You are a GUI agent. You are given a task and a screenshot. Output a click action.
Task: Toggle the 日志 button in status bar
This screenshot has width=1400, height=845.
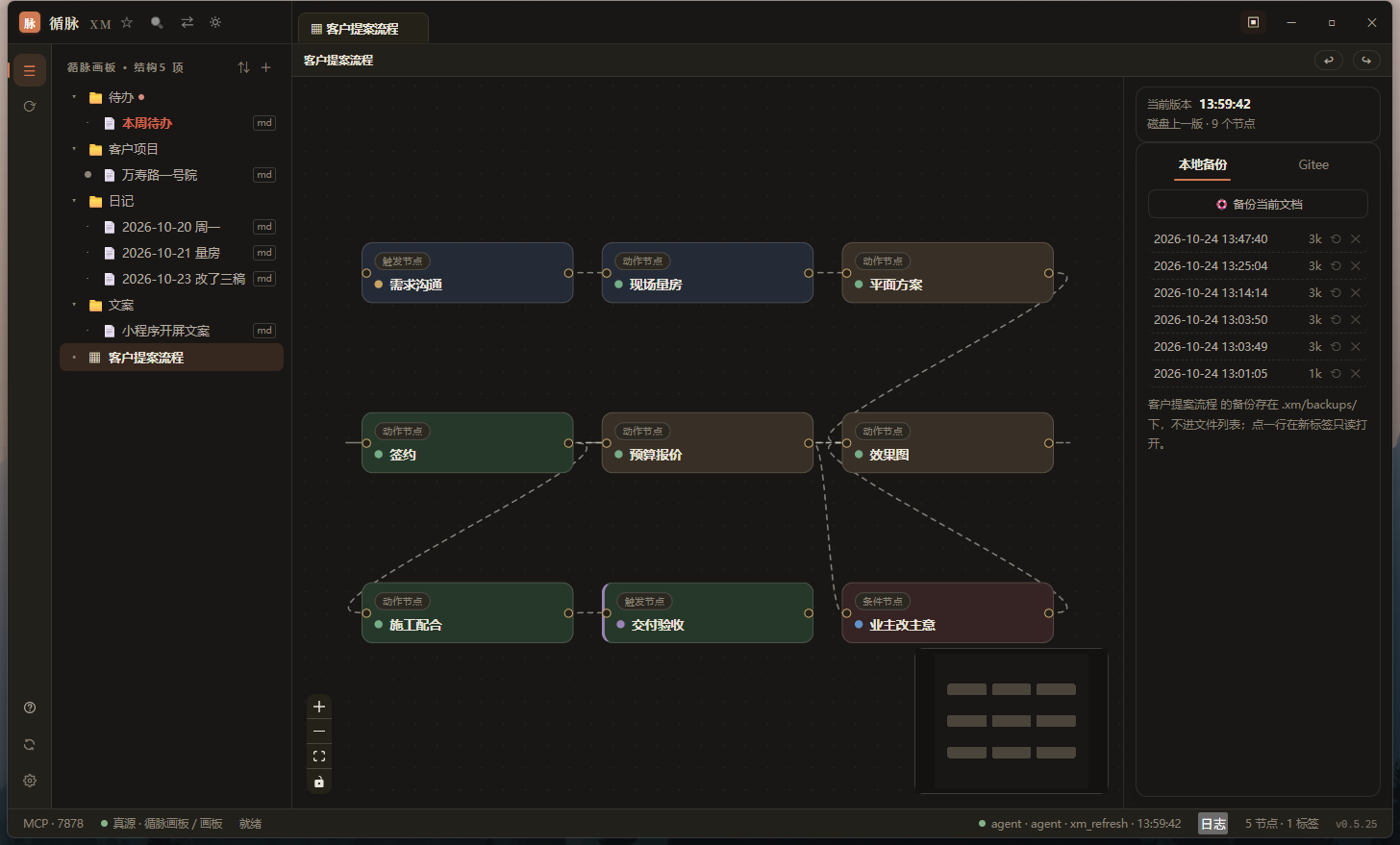[x=1213, y=824]
